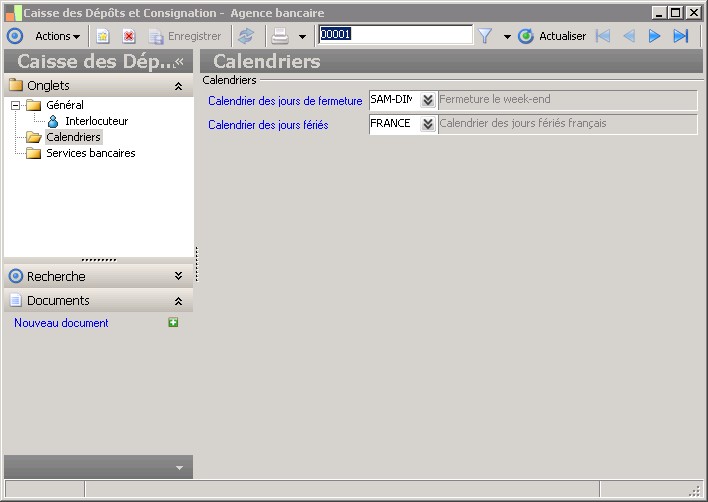Click the application icon in title bar
708x502 pixels.
pyautogui.click(x=13, y=13)
